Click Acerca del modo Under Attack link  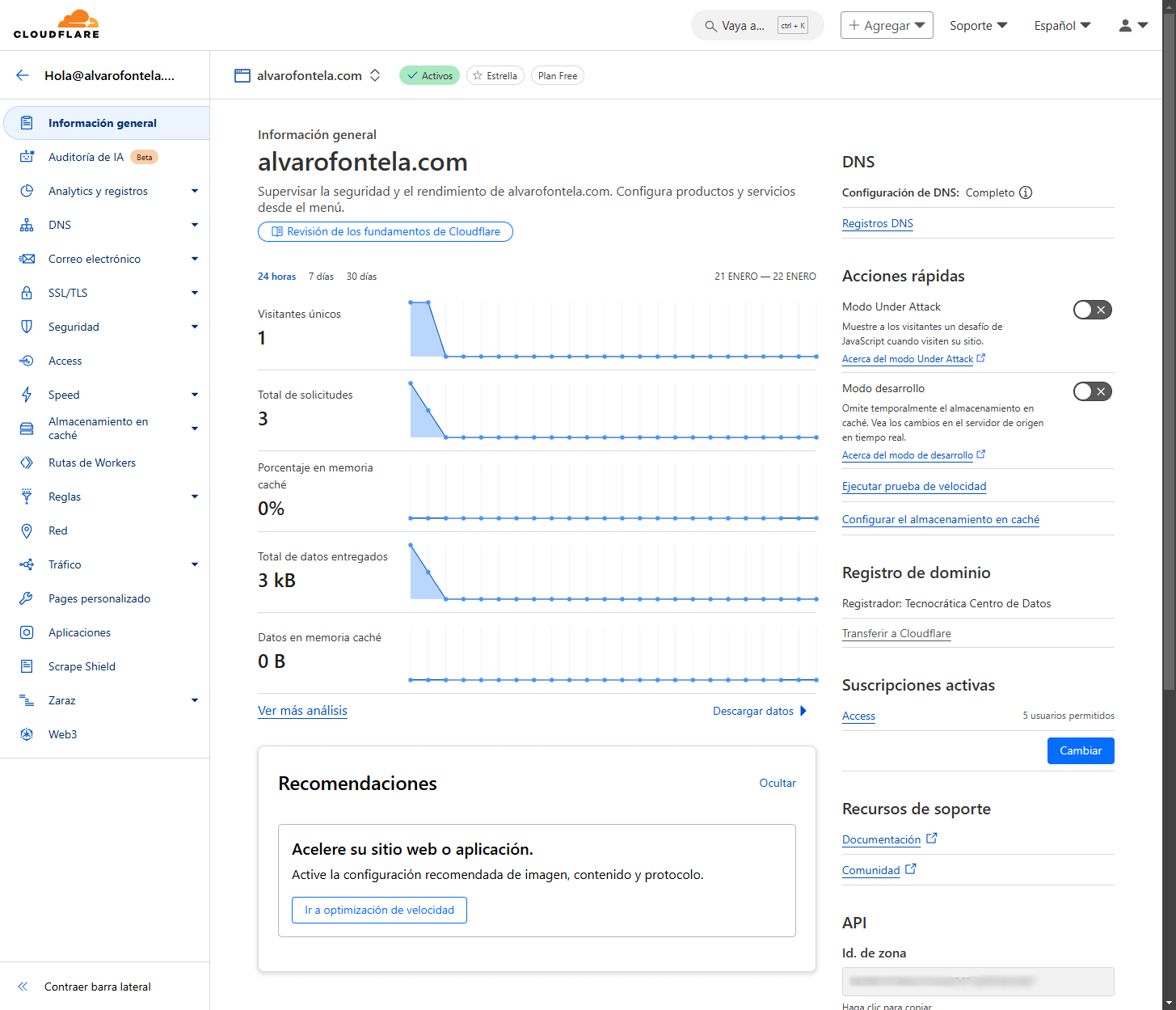(x=913, y=359)
